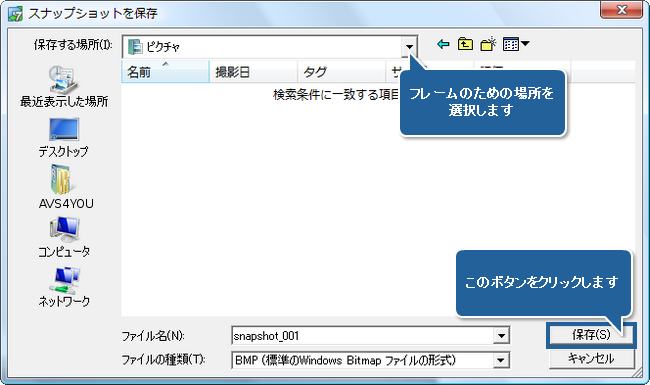650x385 pixels.
Task: Go up one folder level
Action: (465, 44)
